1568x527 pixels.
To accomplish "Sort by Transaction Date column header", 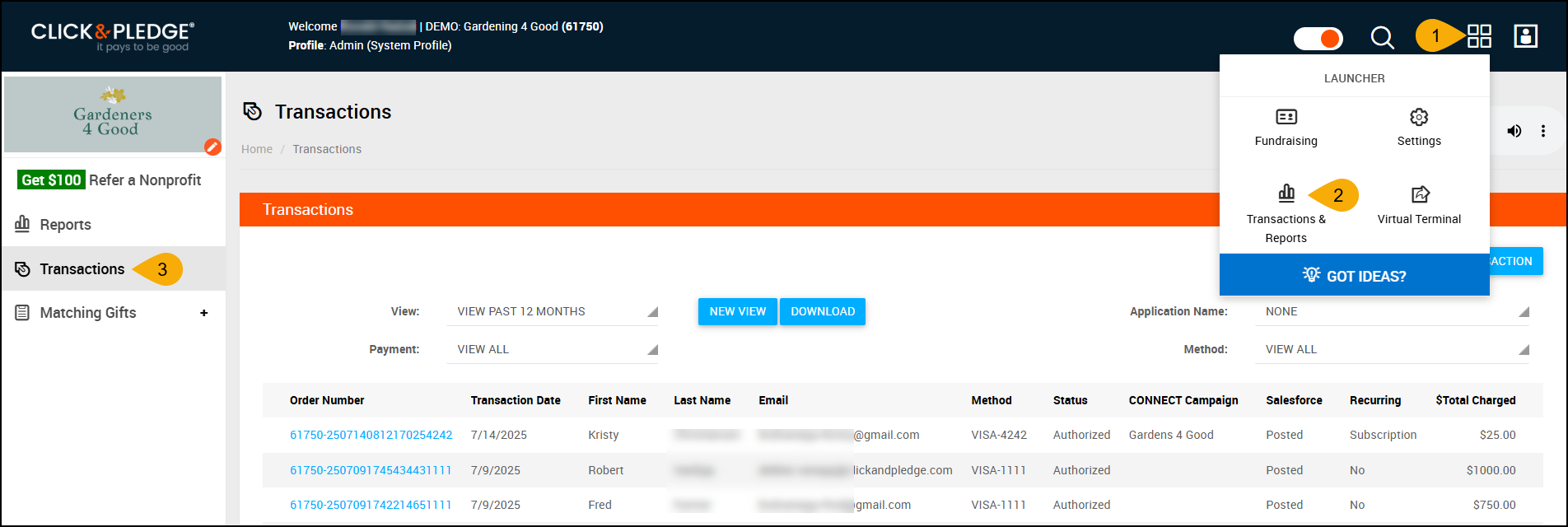I will pyautogui.click(x=516, y=400).
